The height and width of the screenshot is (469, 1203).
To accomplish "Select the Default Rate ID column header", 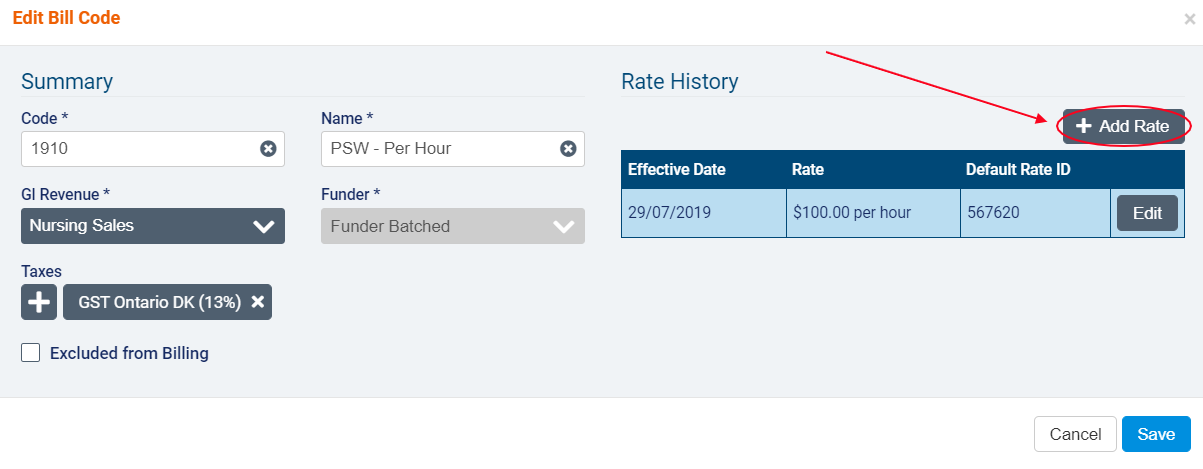I will coord(1018,170).
